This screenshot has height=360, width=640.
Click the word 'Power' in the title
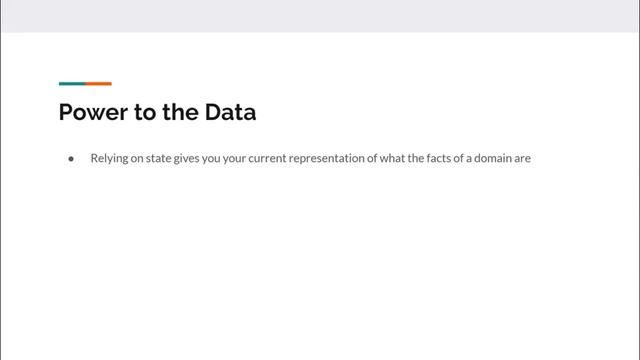(x=93, y=112)
